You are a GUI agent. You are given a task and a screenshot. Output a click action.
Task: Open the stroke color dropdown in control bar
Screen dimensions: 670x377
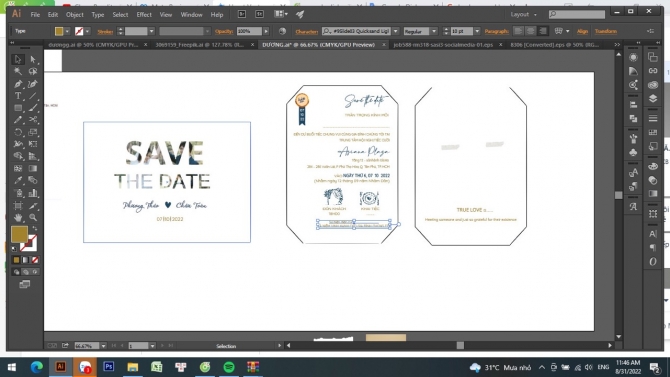click(87, 31)
